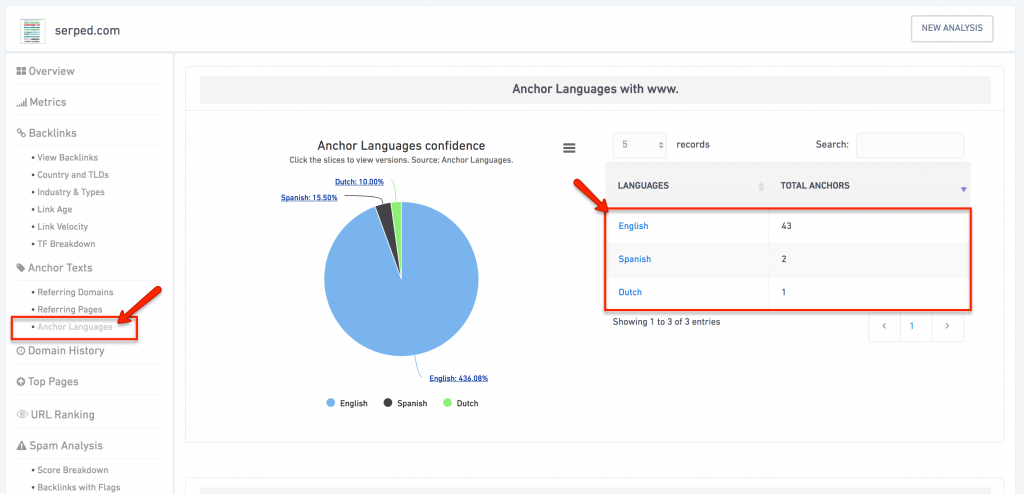Click the Overview grid icon

(x=21, y=71)
